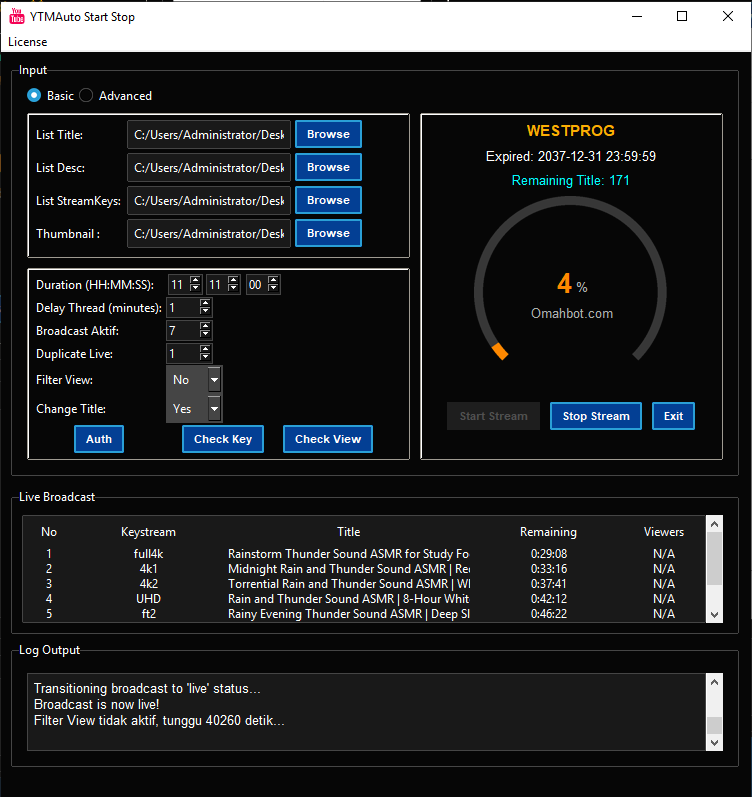Click the No column header
The width and height of the screenshot is (752, 797).
[49, 532]
